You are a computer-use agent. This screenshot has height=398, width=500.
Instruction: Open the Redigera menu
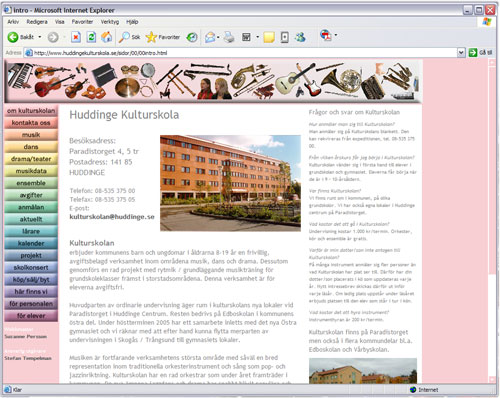point(37,22)
